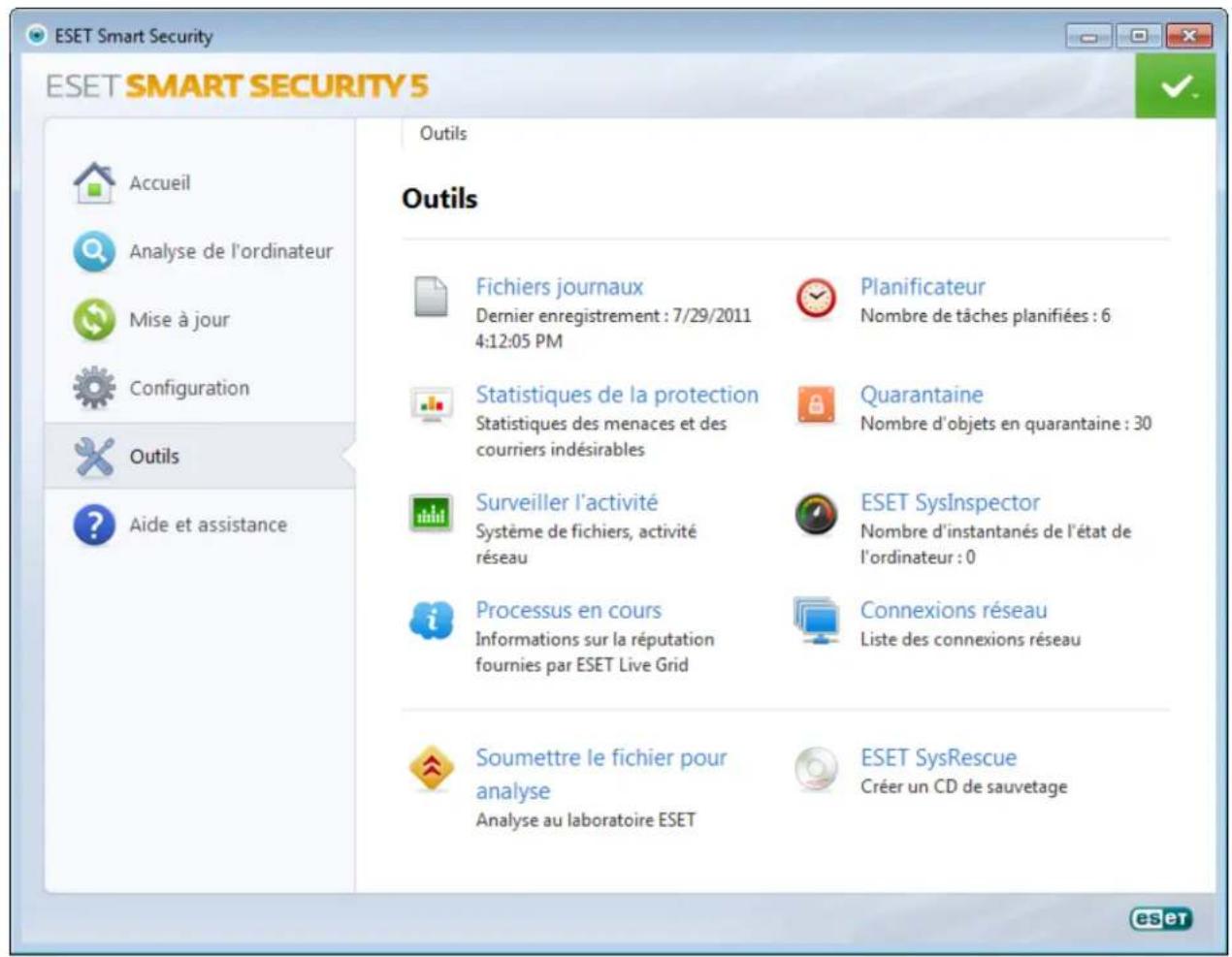Open the Configuration section
This screenshot has width=1232, height=957.
[189, 388]
